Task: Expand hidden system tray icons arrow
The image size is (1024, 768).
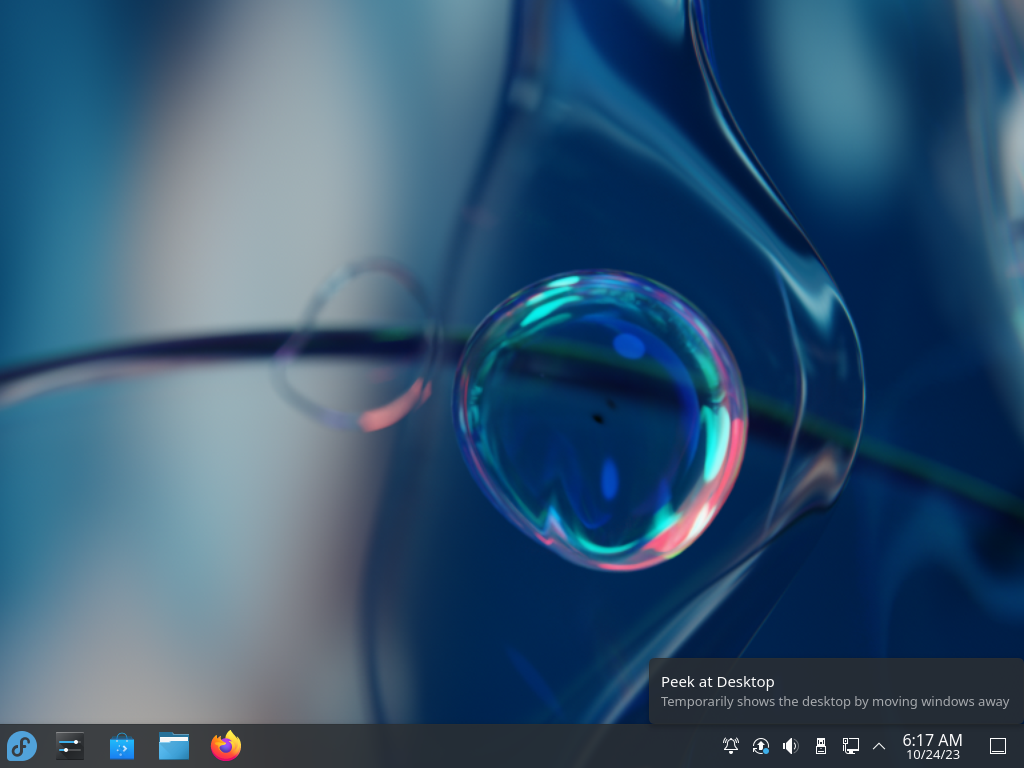Action: [879, 746]
